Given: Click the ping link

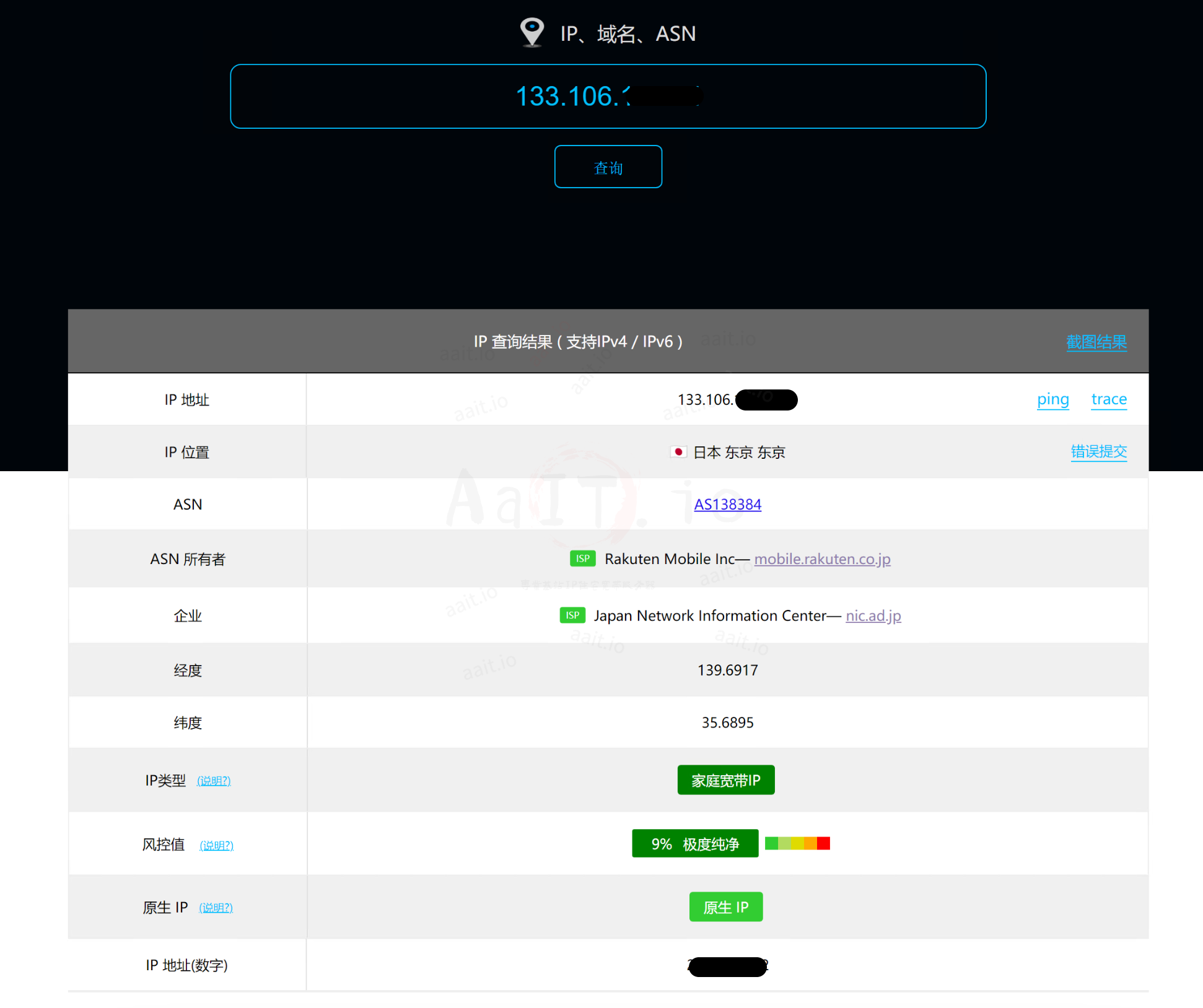Looking at the screenshot, I should (1052, 399).
